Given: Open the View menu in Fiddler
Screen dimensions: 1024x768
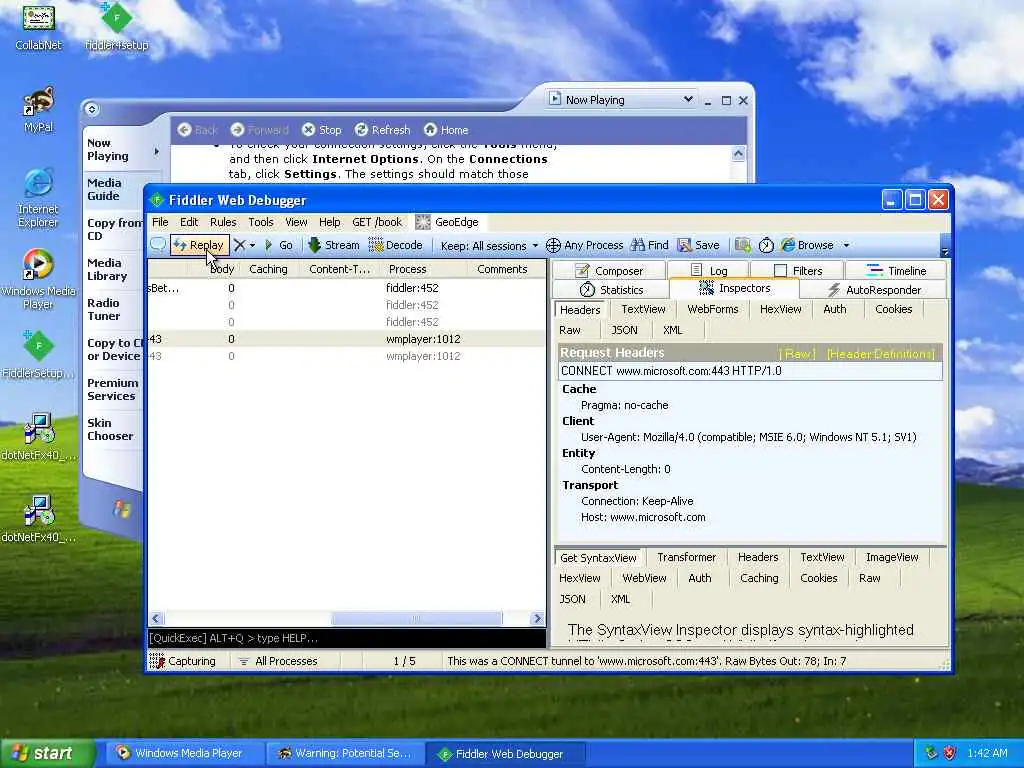Looking at the screenshot, I should coord(296,222).
